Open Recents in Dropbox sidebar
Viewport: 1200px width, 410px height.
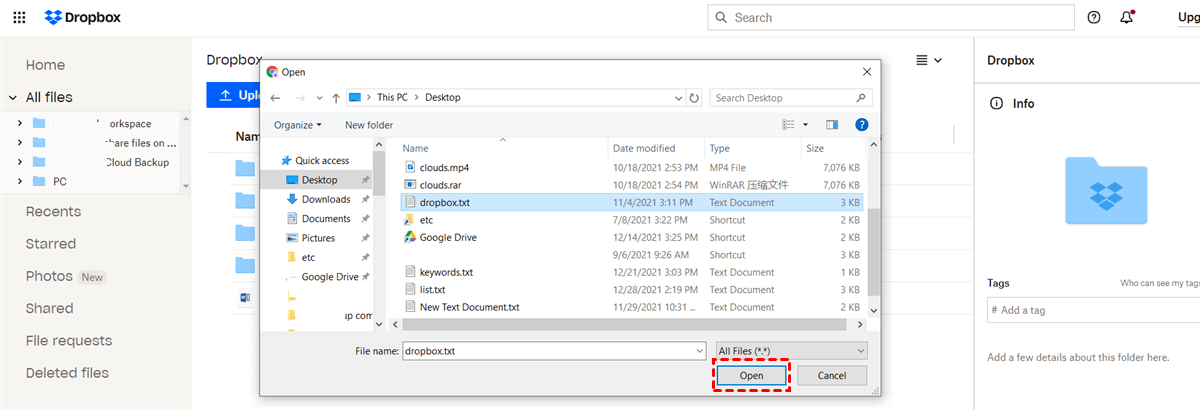pyautogui.click(x=54, y=212)
